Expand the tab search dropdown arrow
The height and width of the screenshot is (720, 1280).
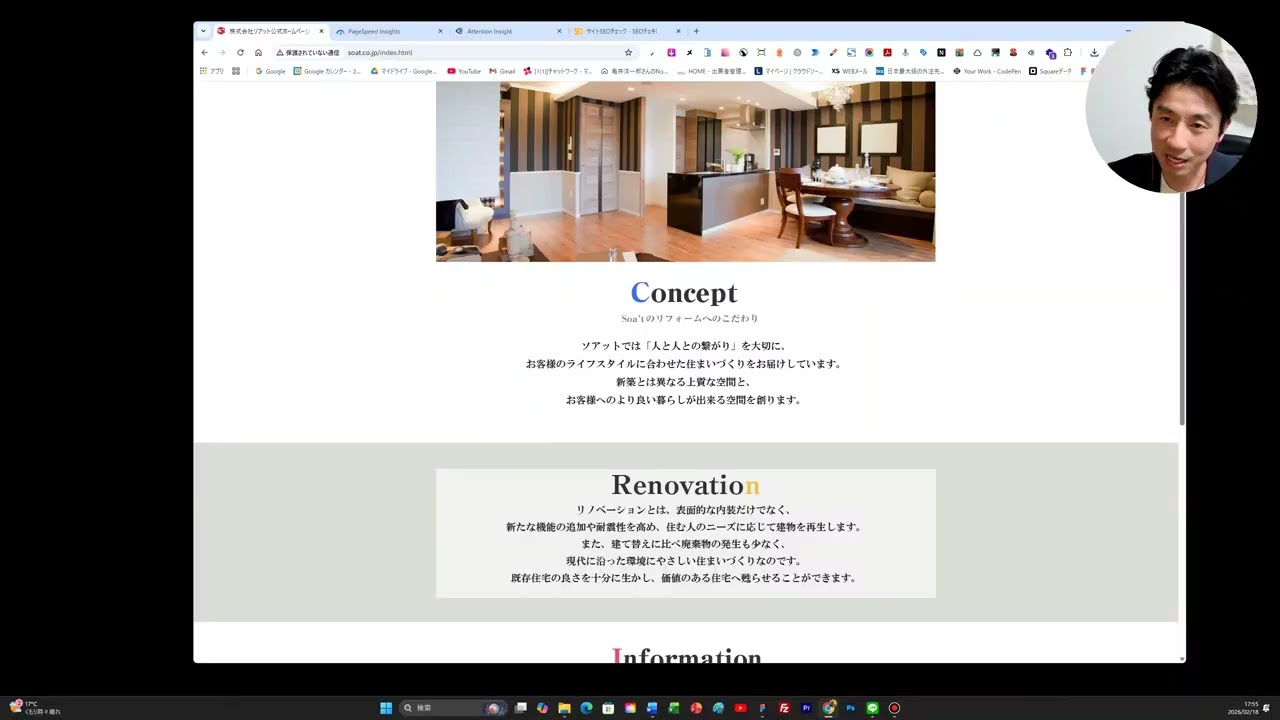(x=203, y=31)
